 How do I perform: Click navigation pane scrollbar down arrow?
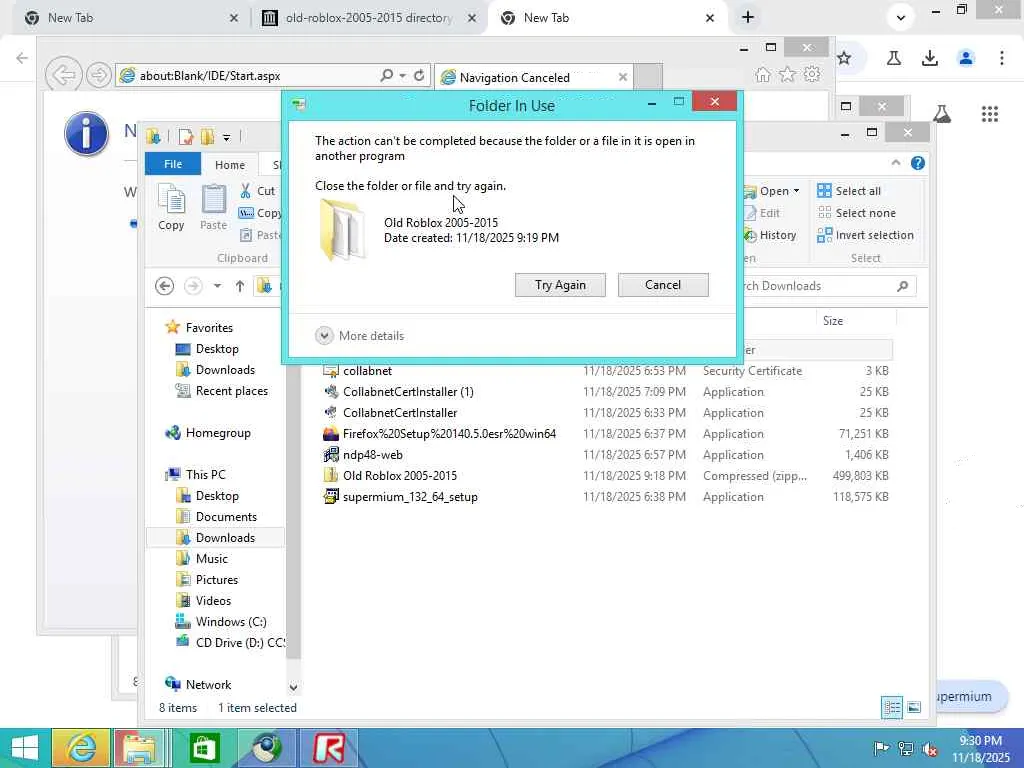293,687
